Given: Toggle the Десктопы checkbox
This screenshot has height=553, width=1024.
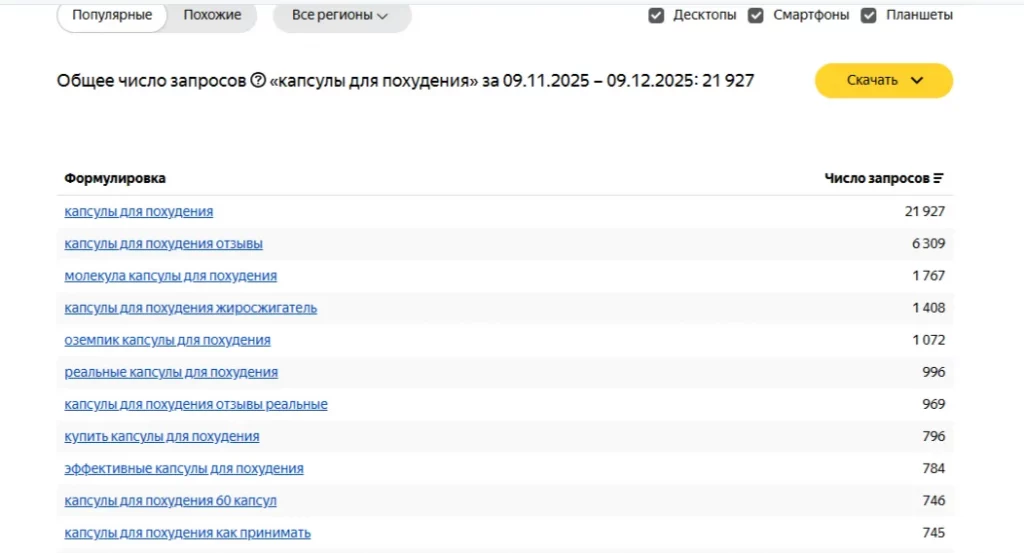Looking at the screenshot, I should point(656,15).
